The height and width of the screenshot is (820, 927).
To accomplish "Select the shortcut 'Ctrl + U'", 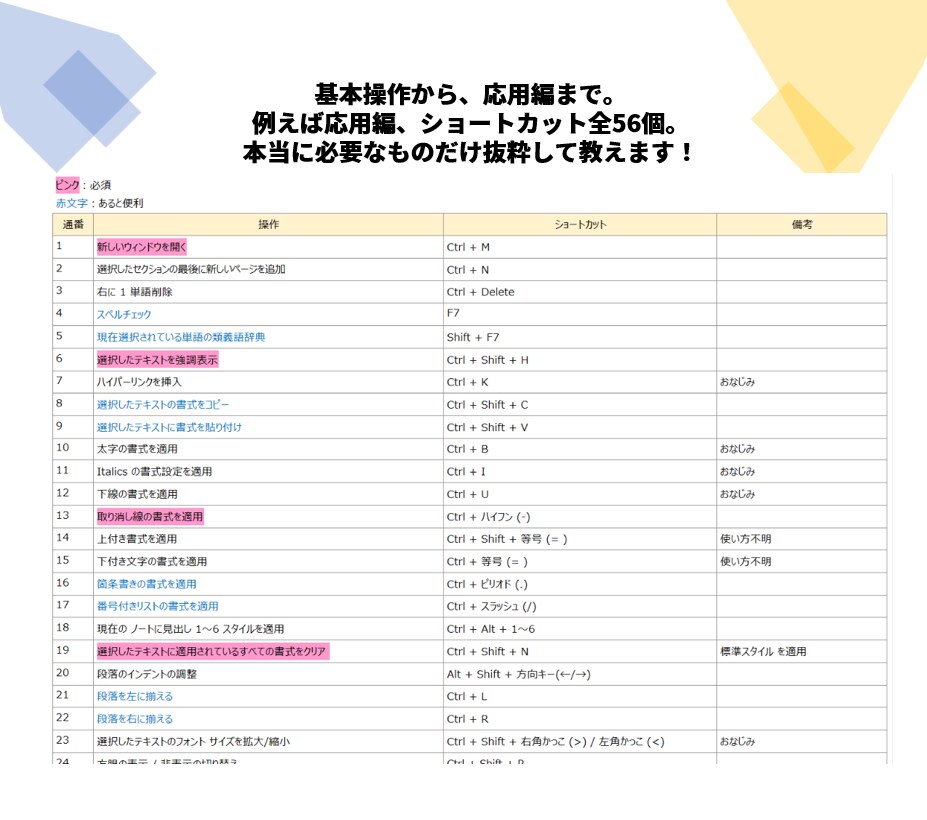I will click(x=468, y=494).
